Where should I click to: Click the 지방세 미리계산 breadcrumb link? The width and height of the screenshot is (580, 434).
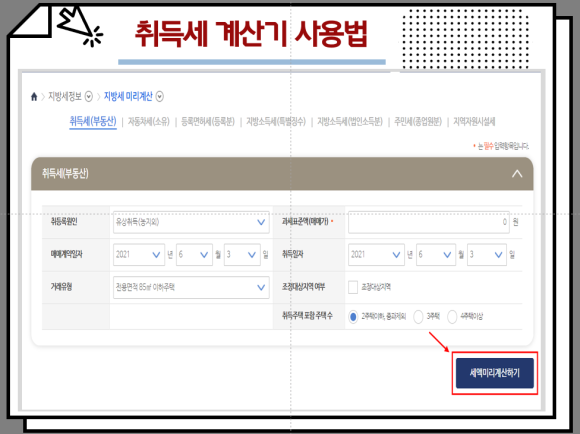pyautogui.click(x=128, y=97)
